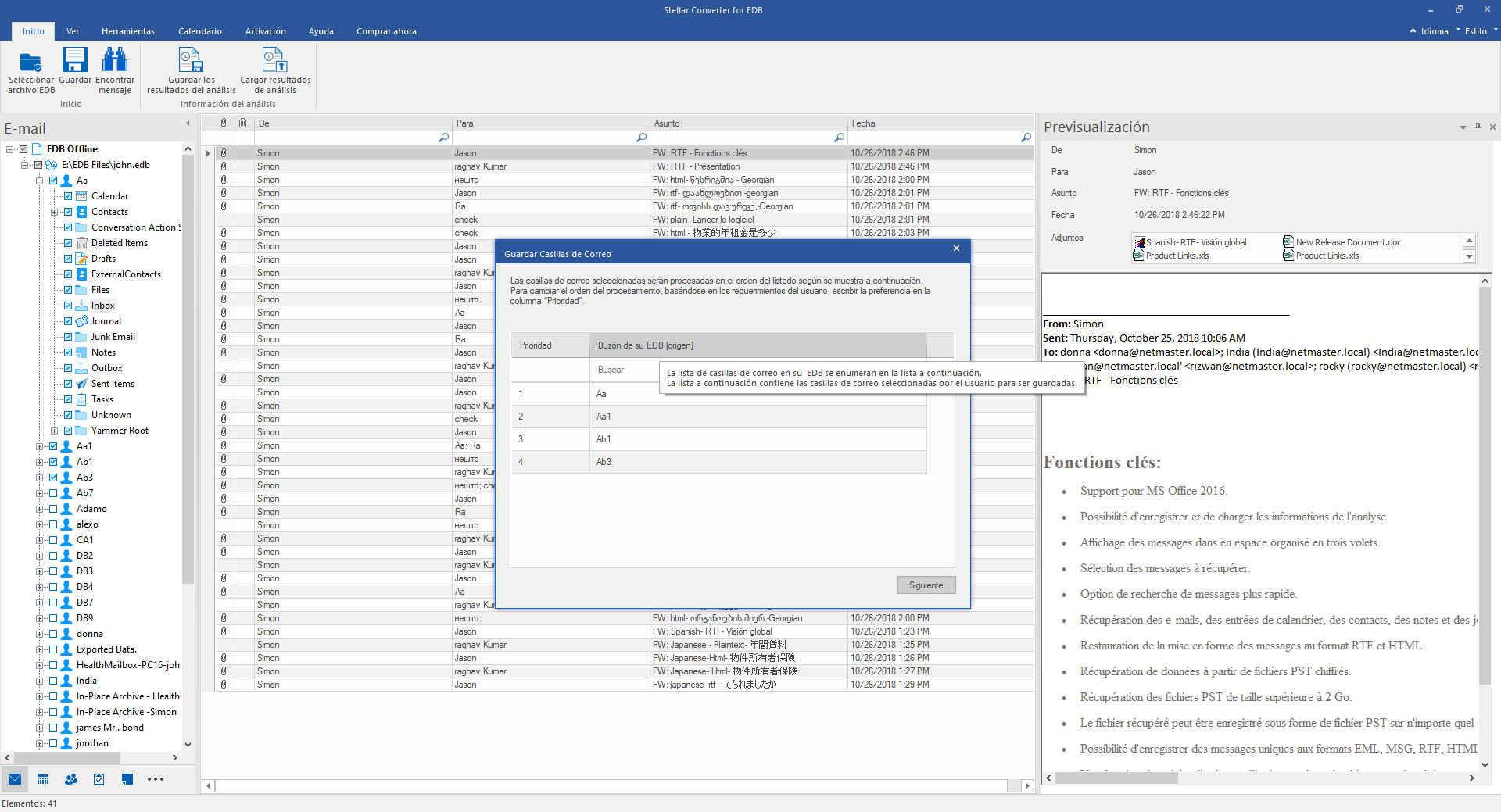The height and width of the screenshot is (812, 1501).
Task: Open the Herramientas ribbon tab
Action: (x=128, y=31)
